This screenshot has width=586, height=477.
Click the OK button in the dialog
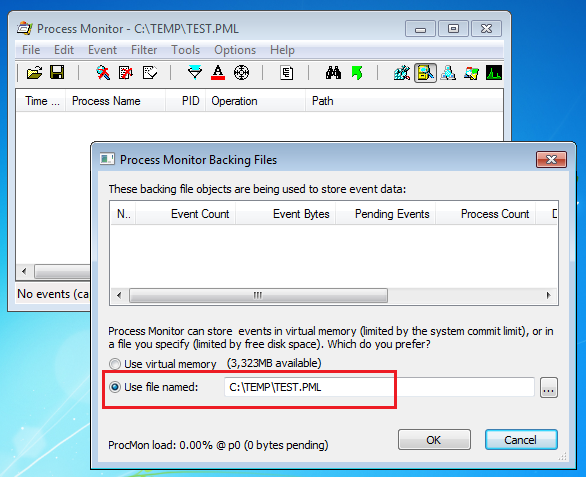click(434, 440)
